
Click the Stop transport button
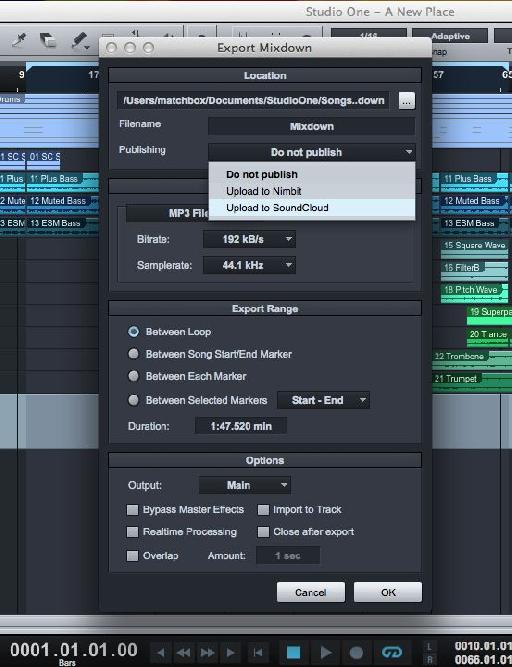click(x=293, y=652)
